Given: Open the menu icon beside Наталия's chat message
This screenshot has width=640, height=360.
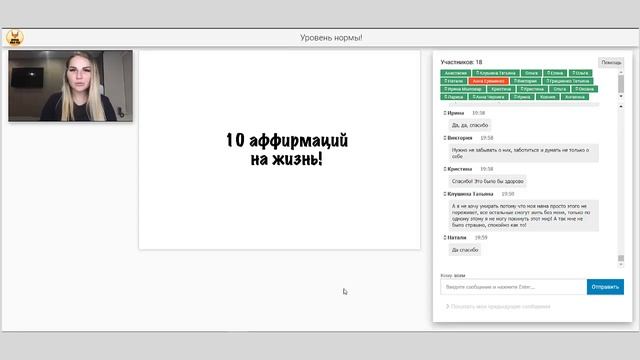Looking at the screenshot, I should pyautogui.click(x=444, y=237).
